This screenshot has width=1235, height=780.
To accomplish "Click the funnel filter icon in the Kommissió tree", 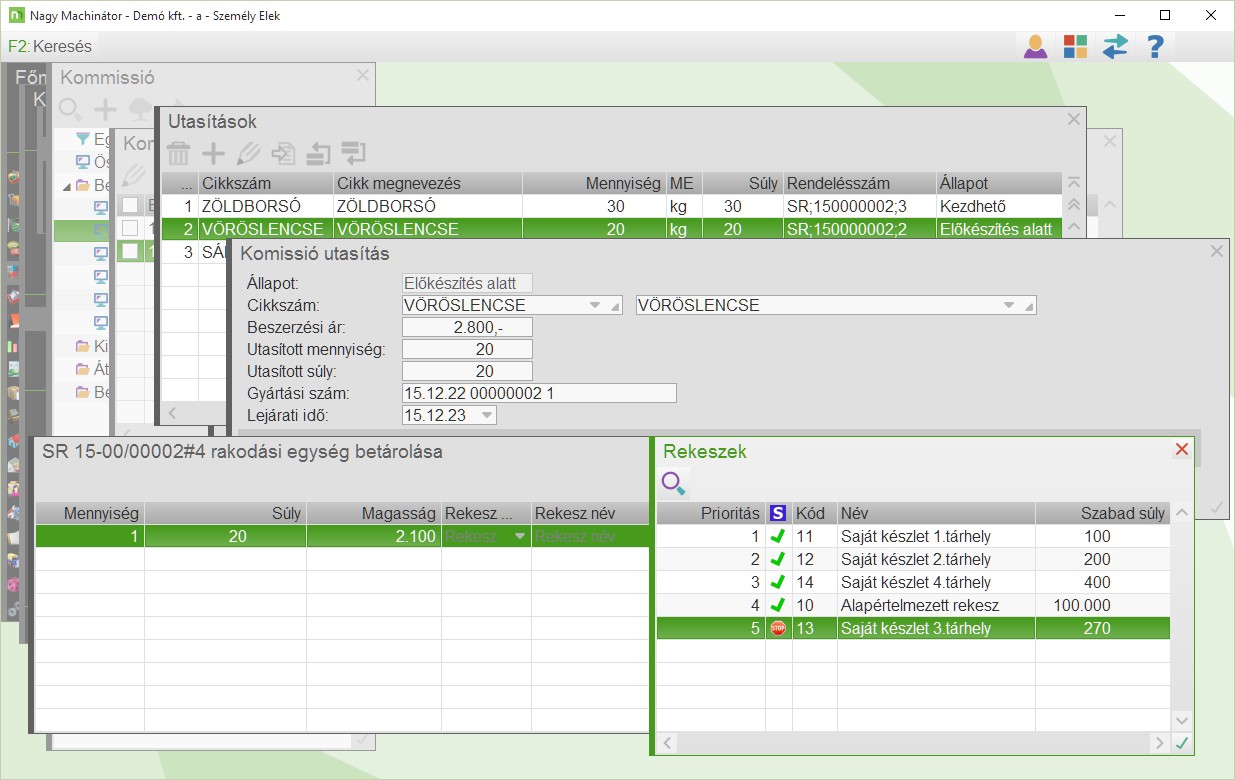I will pyautogui.click(x=83, y=139).
